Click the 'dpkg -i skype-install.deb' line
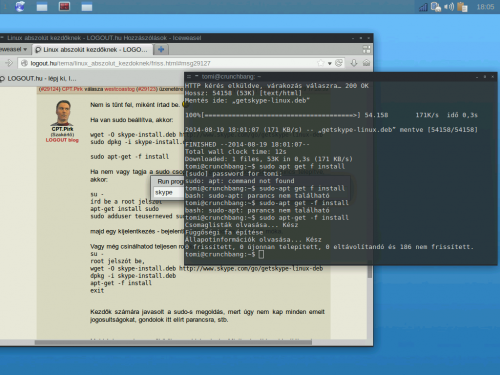This screenshot has width=500, height=375. pos(133,276)
